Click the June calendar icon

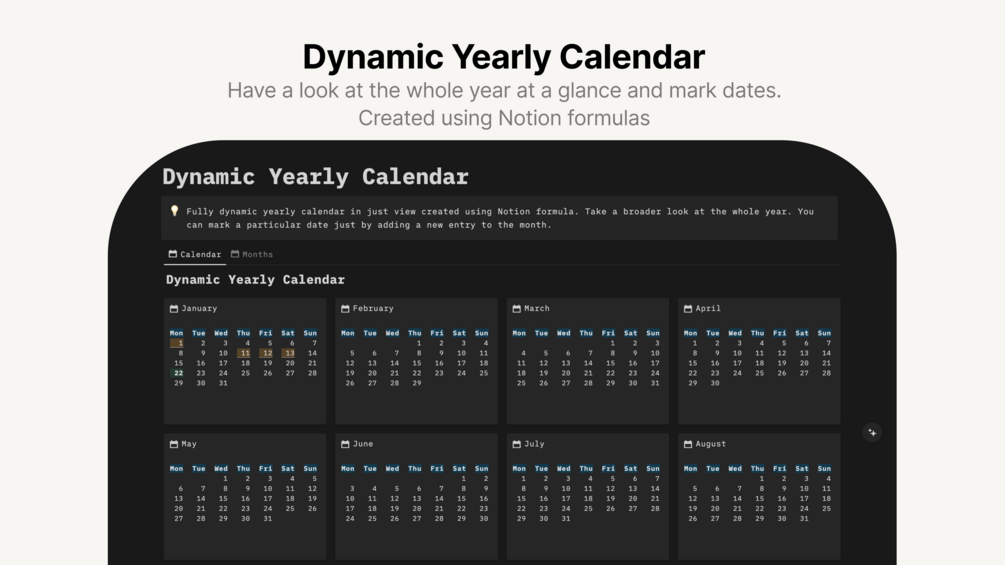click(x=345, y=444)
